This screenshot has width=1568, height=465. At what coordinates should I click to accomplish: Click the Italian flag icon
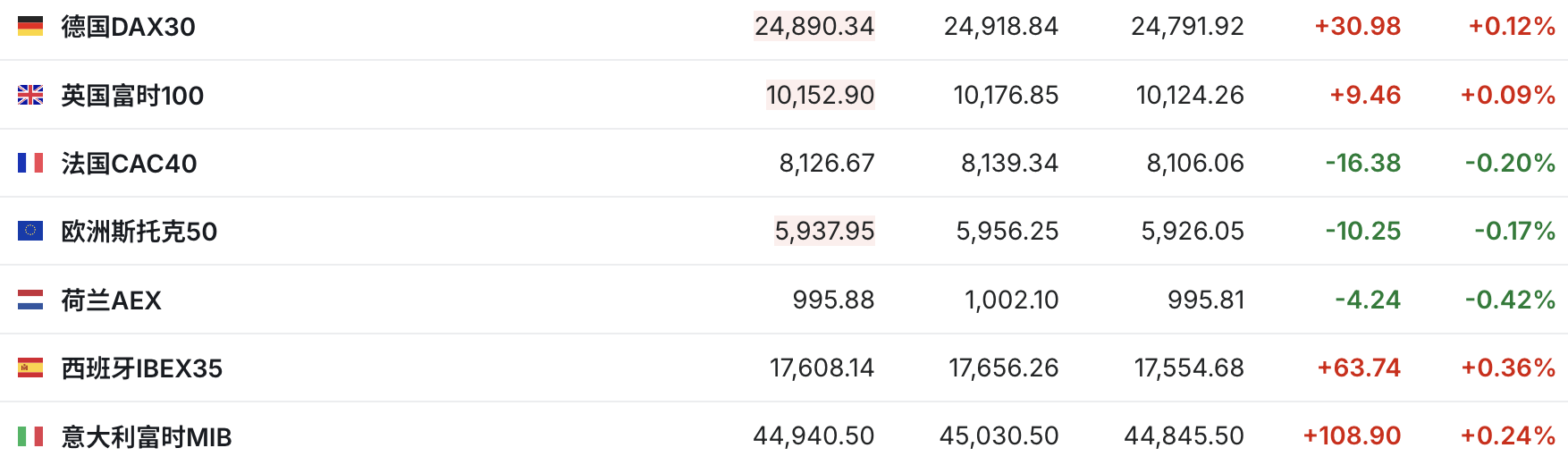30,436
